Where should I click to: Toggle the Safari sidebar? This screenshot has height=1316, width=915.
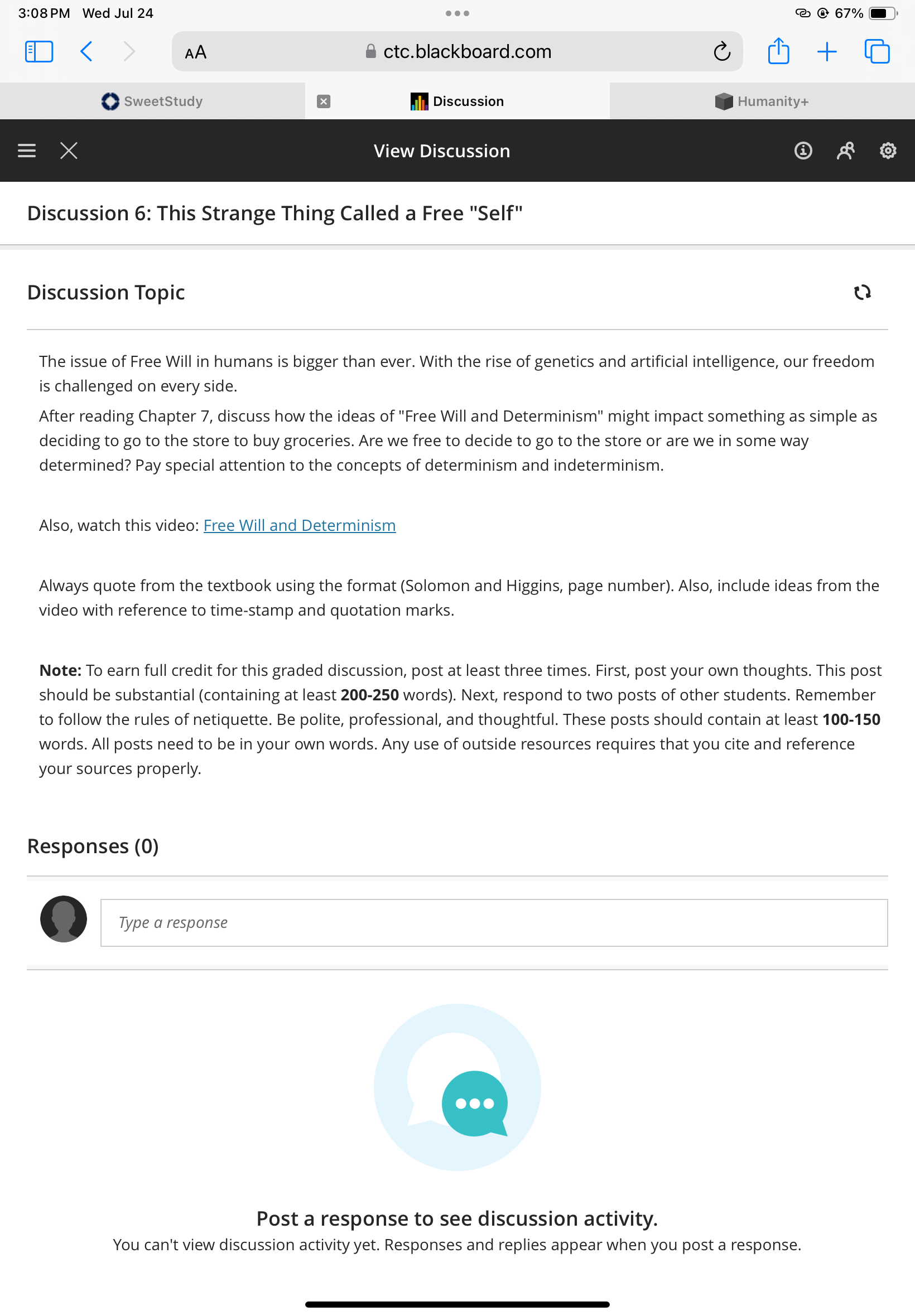pos(39,51)
